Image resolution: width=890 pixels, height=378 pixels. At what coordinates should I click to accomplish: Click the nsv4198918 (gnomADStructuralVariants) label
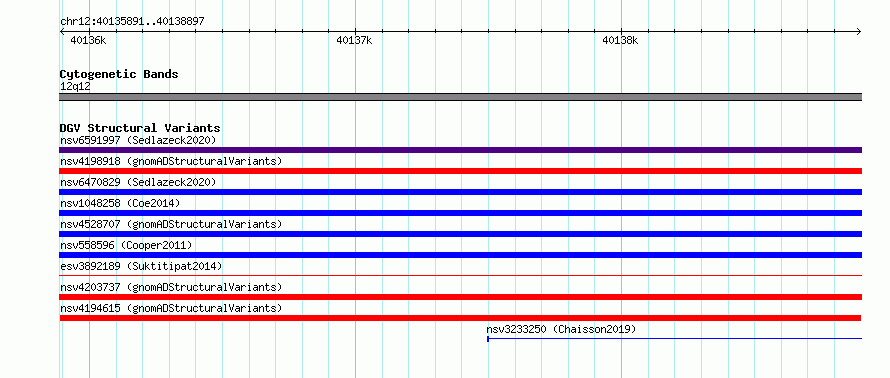[171, 161]
